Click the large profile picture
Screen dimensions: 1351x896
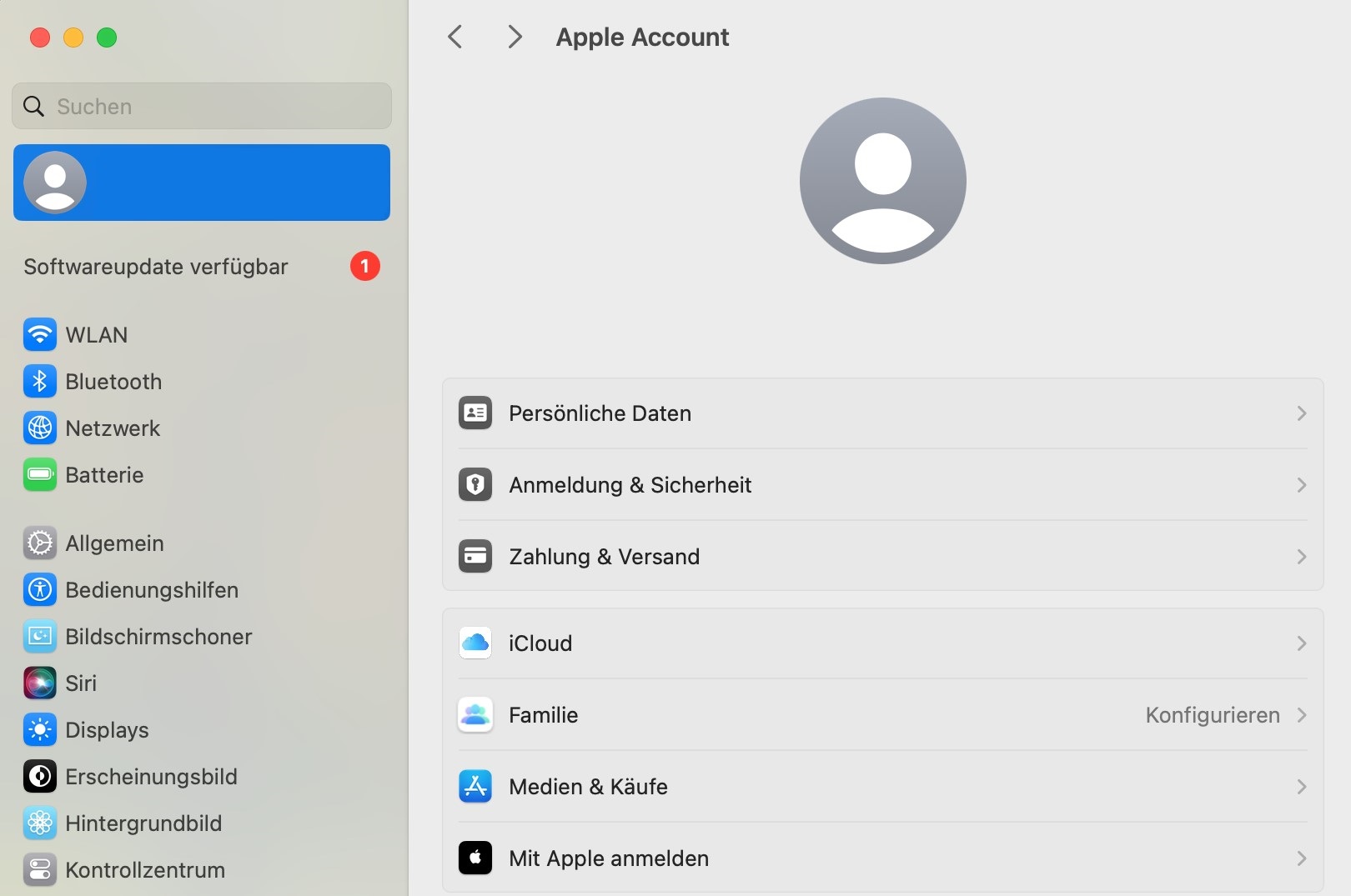click(x=883, y=181)
